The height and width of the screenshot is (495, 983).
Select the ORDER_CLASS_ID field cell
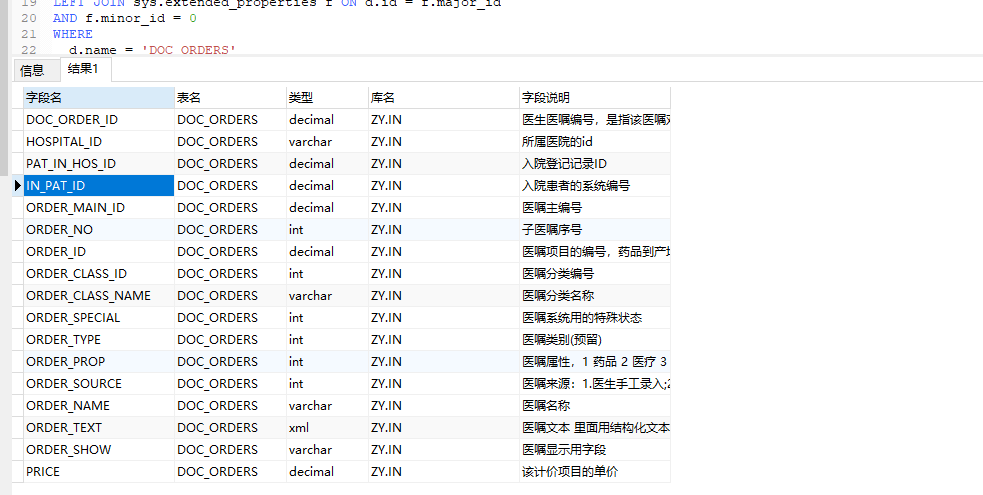tap(99, 273)
